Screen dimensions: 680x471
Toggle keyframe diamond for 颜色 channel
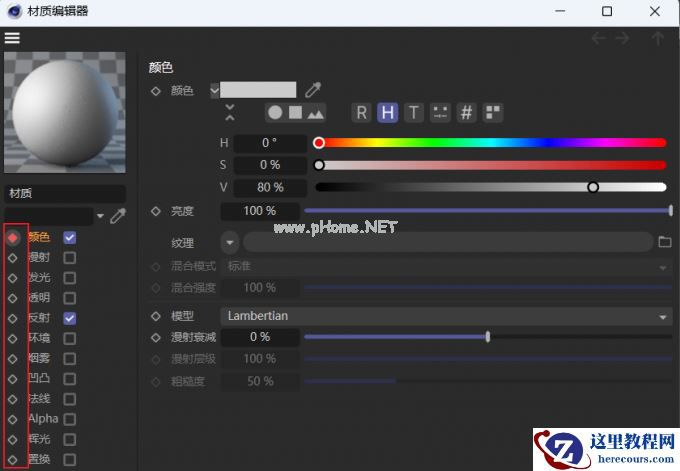pyautogui.click(x=13, y=237)
